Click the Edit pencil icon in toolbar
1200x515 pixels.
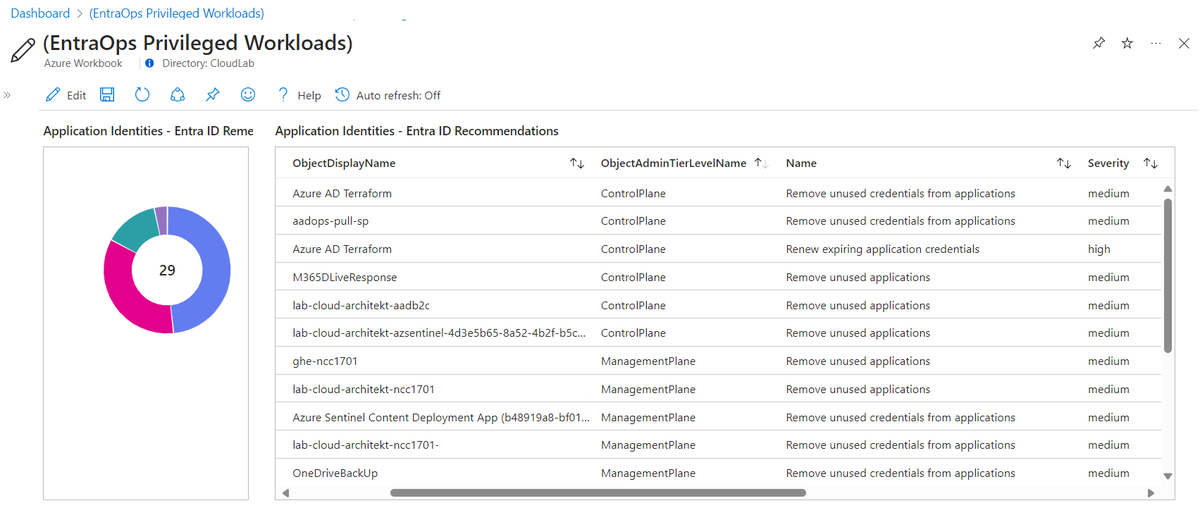[x=54, y=95]
